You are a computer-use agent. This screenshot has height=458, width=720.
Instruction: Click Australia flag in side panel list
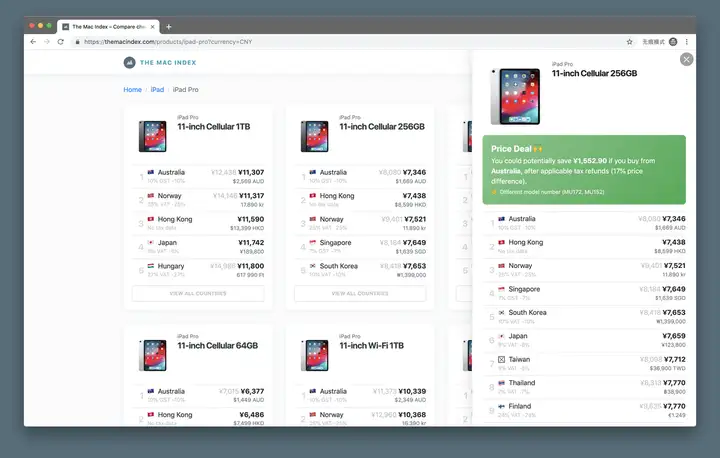[x=501, y=219]
